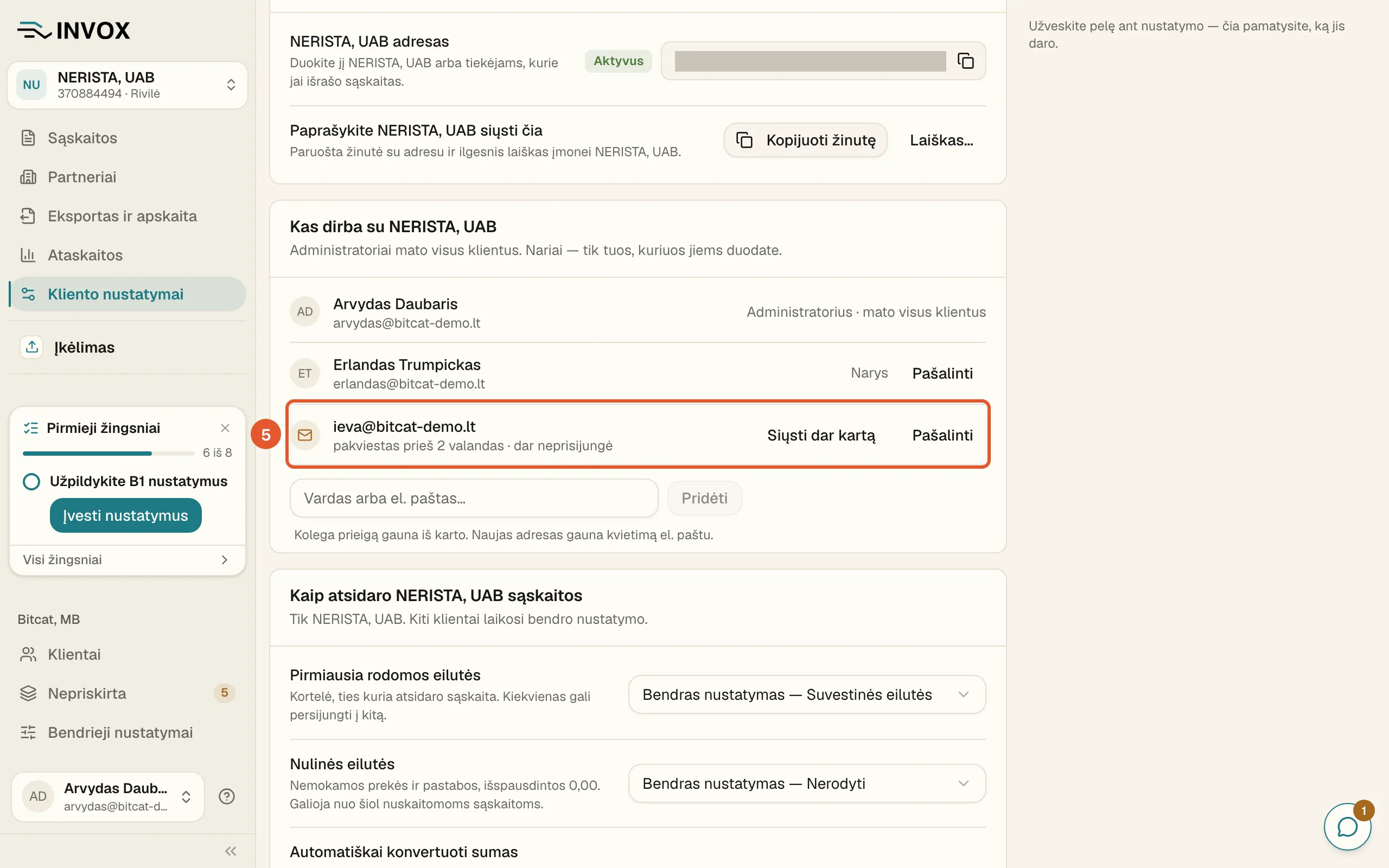The width and height of the screenshot is (1389, 868).
Task: Click the NERISTA, UAB address field
Action: [x=823, y=60]
